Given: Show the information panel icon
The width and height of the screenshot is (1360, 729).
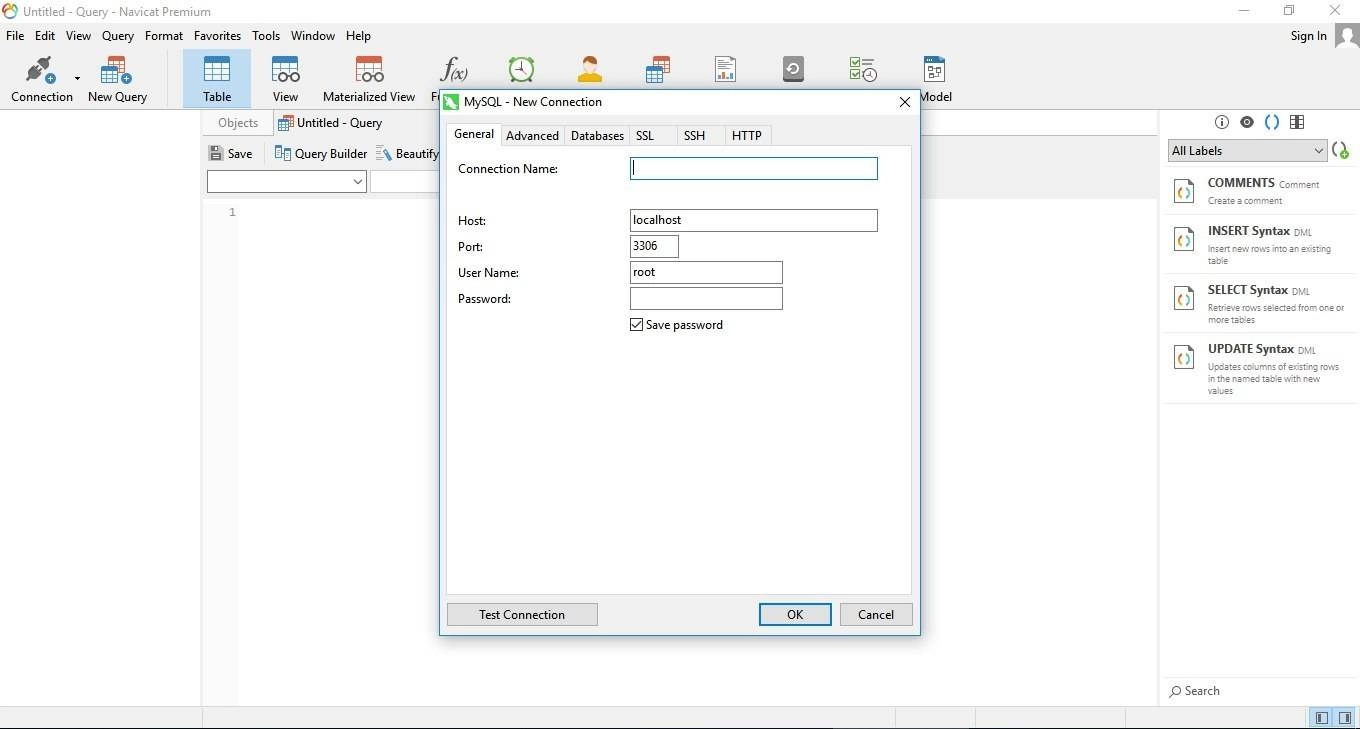Looking at the screenshot, I should pyautogui.click(x=1221, y=122).
